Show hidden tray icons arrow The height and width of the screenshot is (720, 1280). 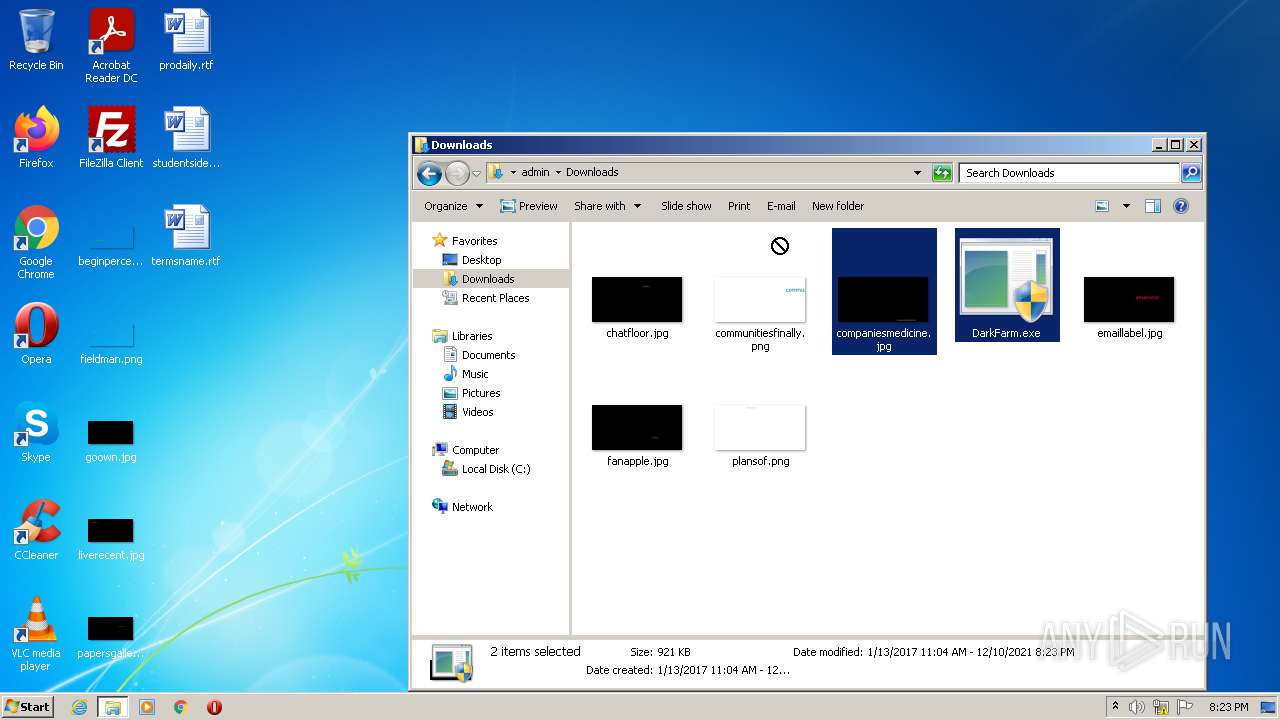(1115, 707)
